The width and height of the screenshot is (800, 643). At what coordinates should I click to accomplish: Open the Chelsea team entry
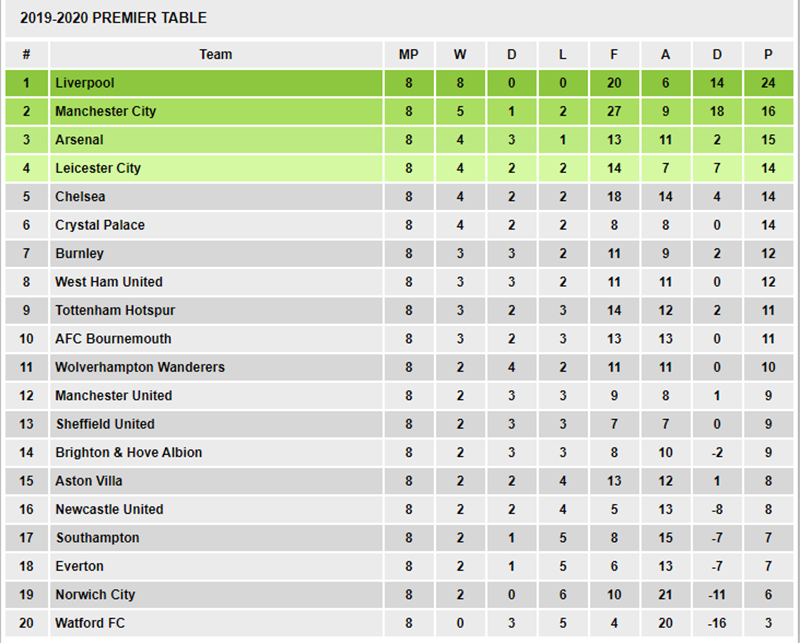pyautogui.click(x=80, y=197)
